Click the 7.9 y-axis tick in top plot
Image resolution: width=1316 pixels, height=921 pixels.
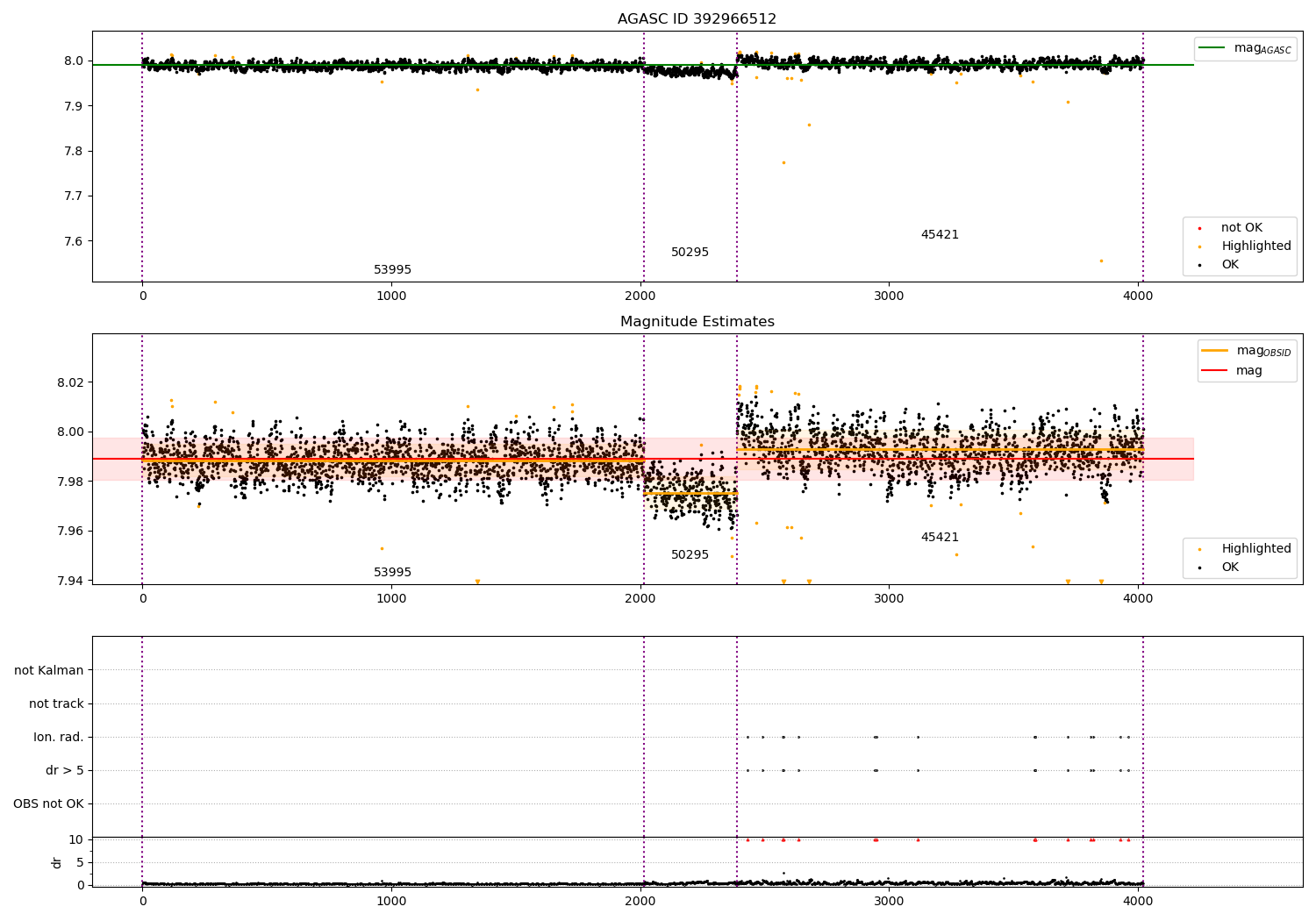tap(73, 106)
